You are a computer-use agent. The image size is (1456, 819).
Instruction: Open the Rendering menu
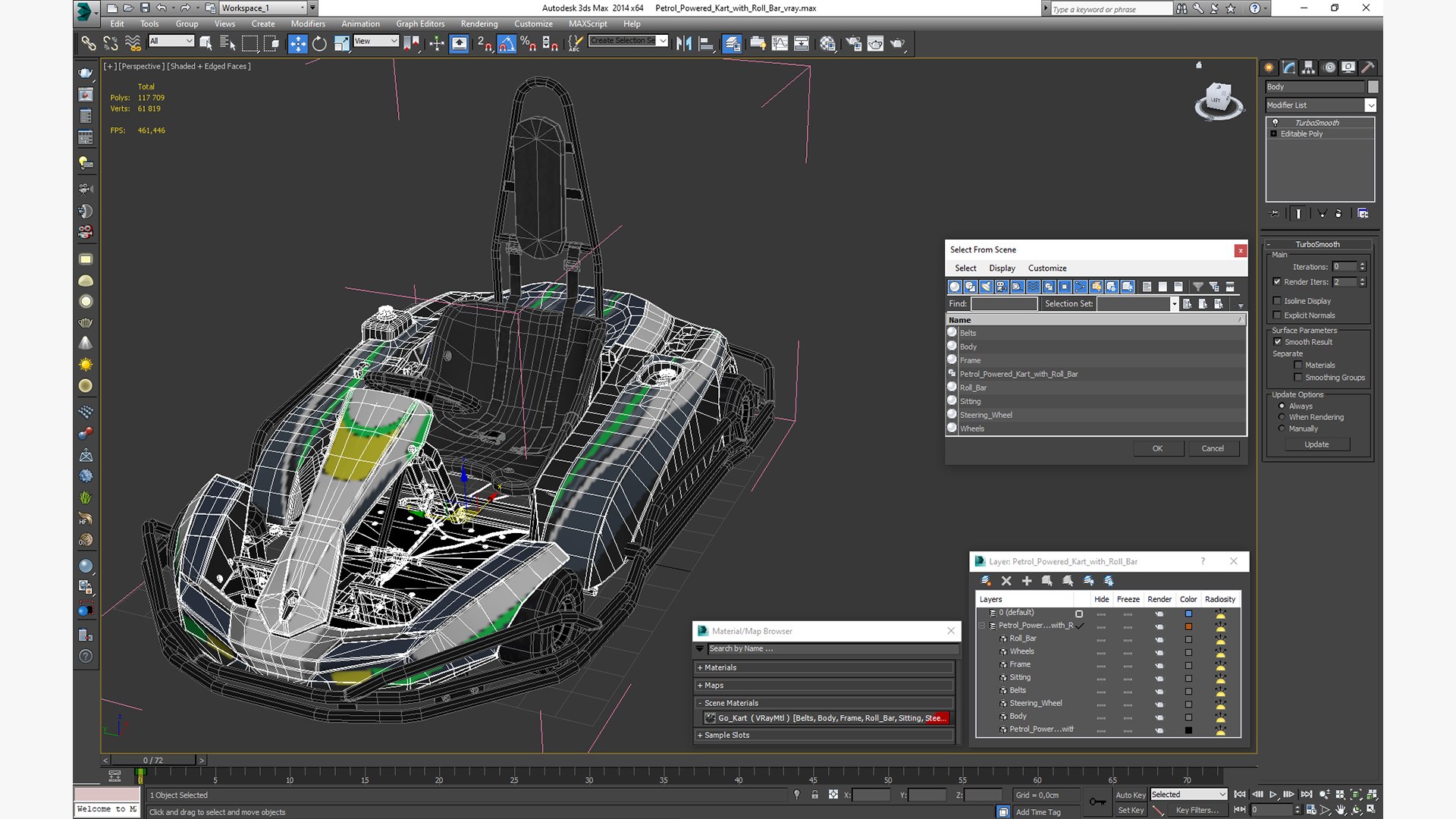(x=479, y=24)
